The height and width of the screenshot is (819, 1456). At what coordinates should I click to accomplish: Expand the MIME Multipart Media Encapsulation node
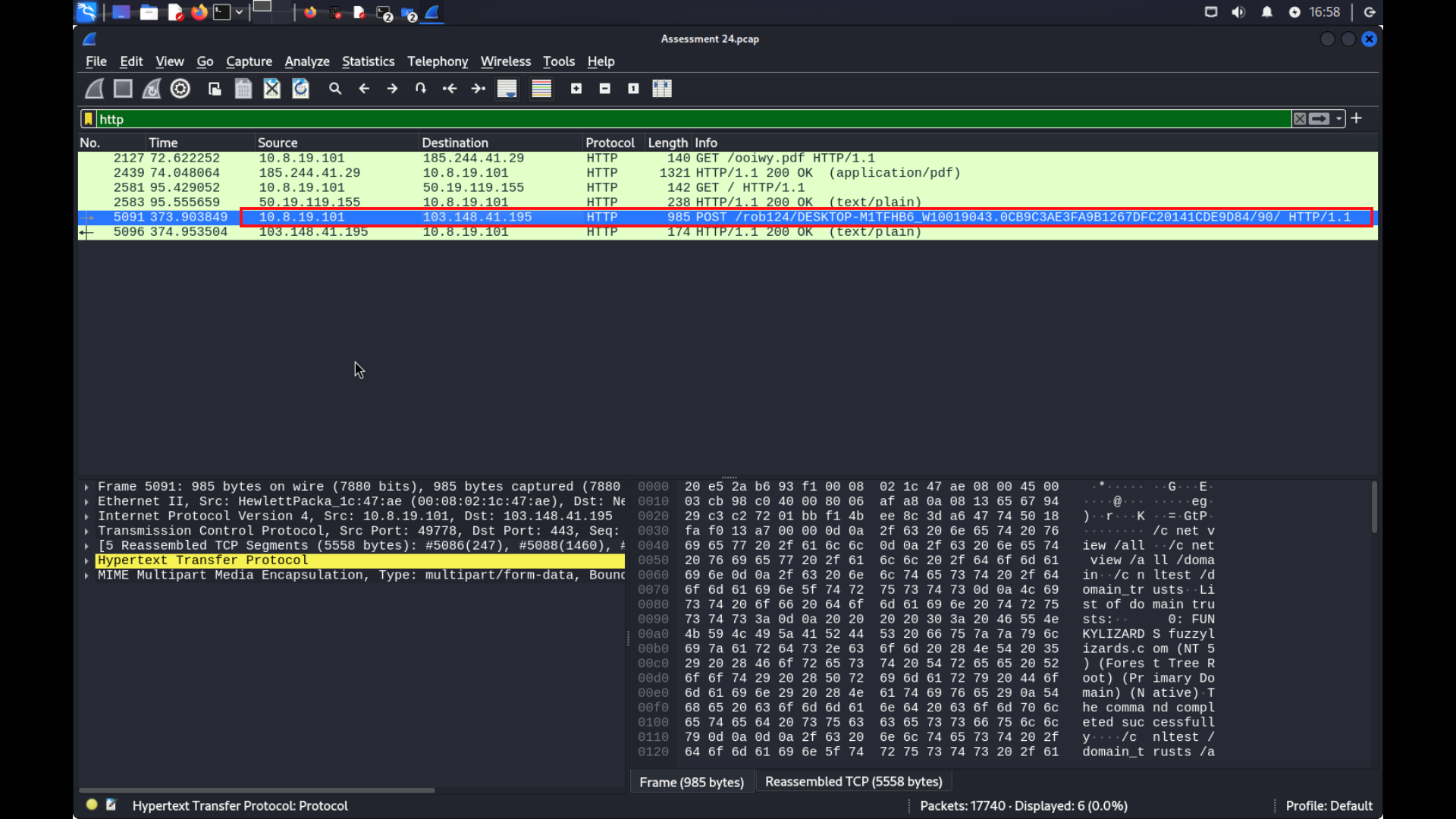[x=86, y=576]
